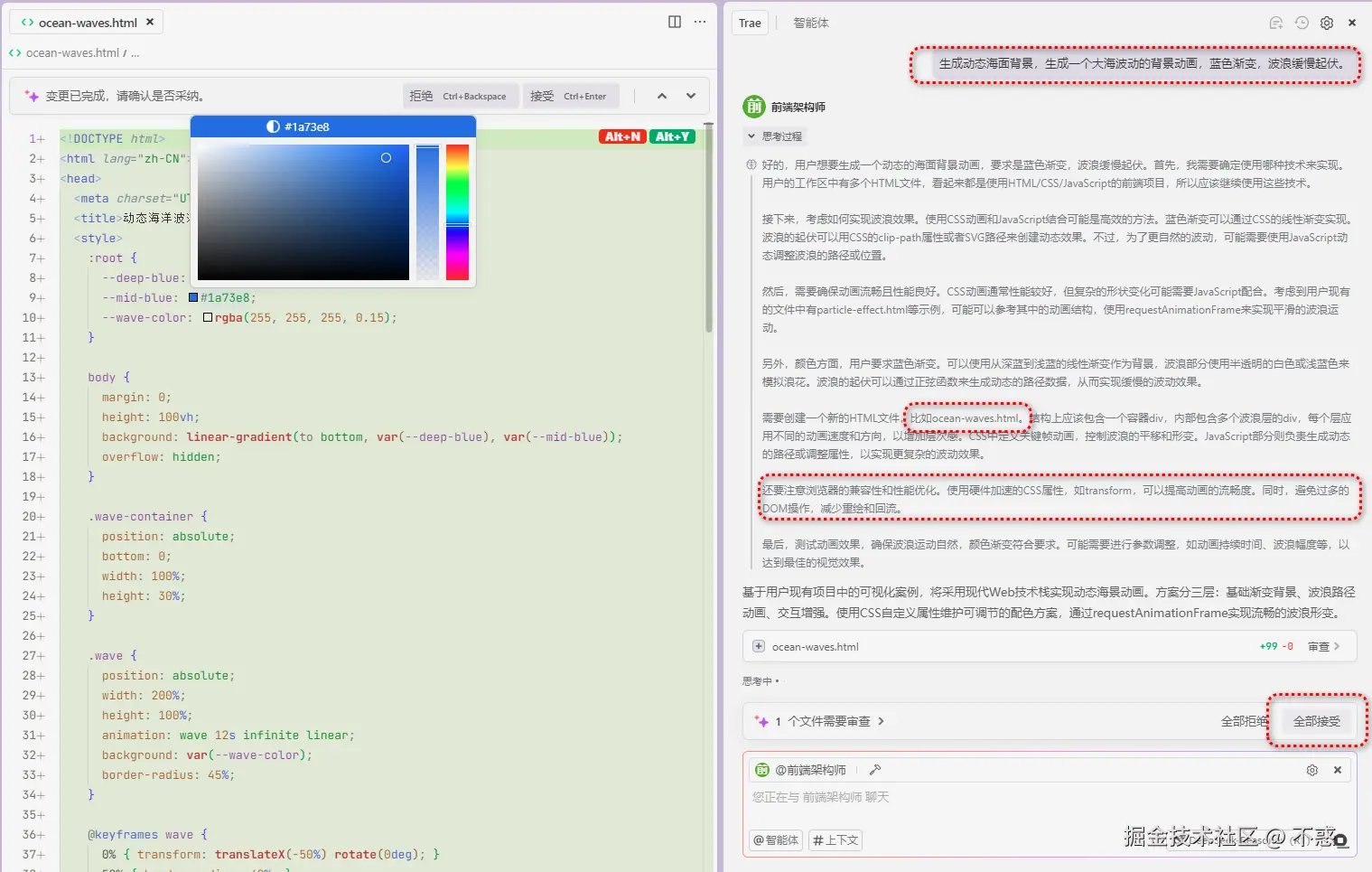The image size is (1372, 872).
Task: Click the blue swatch before #1a73e8 in code
Action: pos(193,297)
